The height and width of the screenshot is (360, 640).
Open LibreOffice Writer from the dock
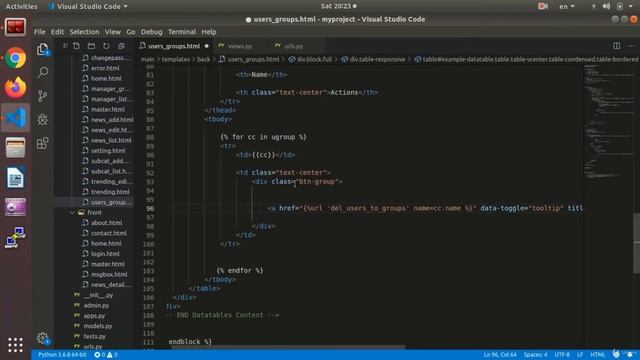click(16, 178)
